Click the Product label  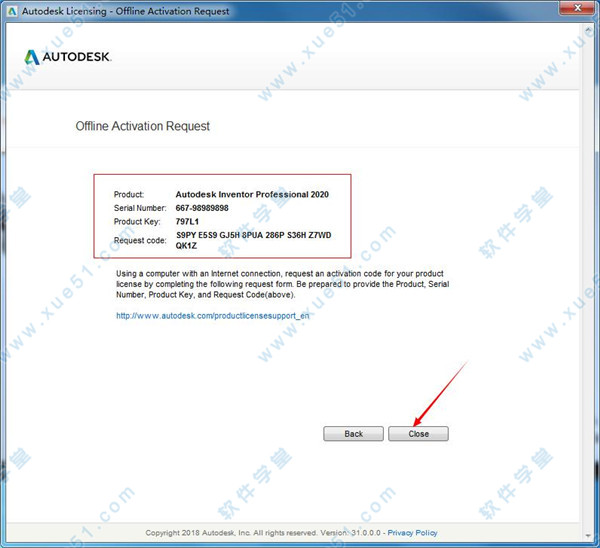[129, 194]
